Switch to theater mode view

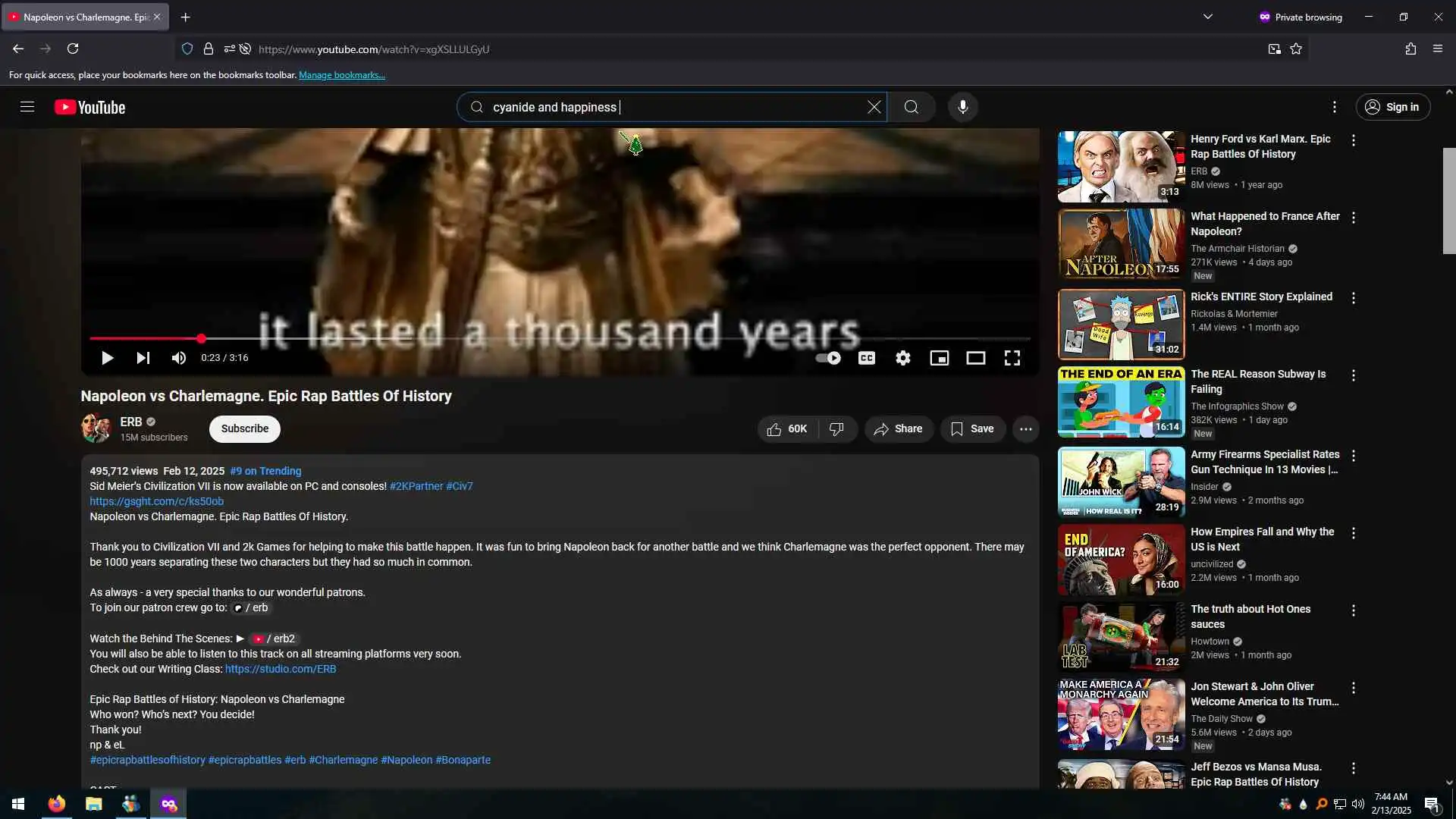pos(975,358)
